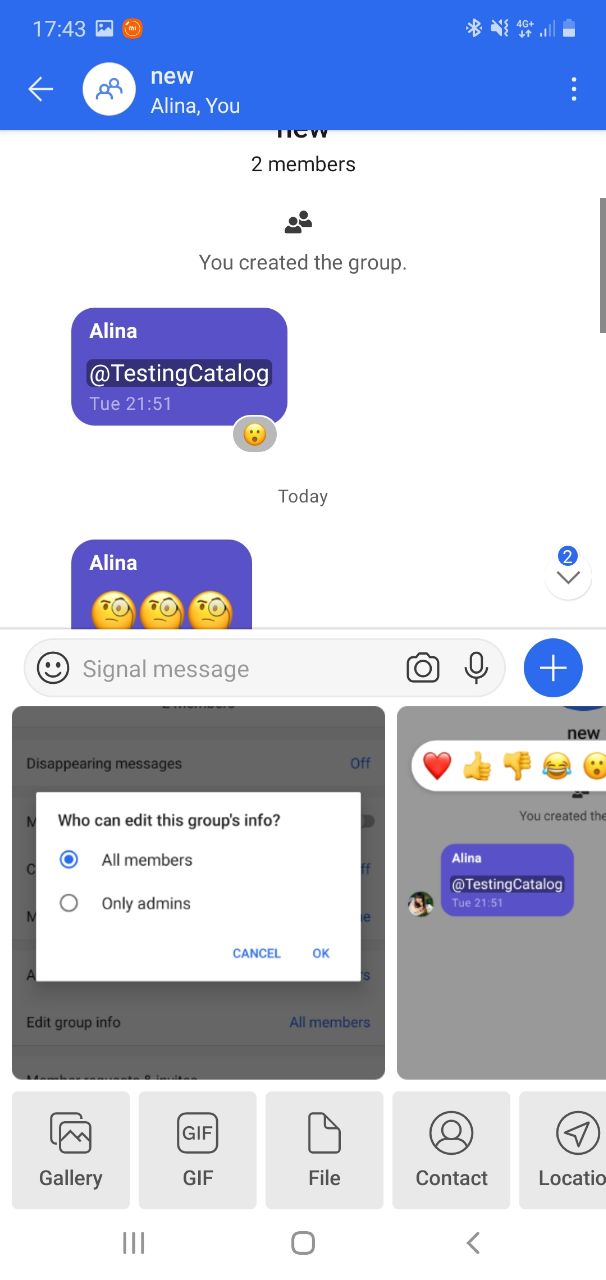Select File attachment option
Screen dimensions: 606x1280
[325, 1150]
